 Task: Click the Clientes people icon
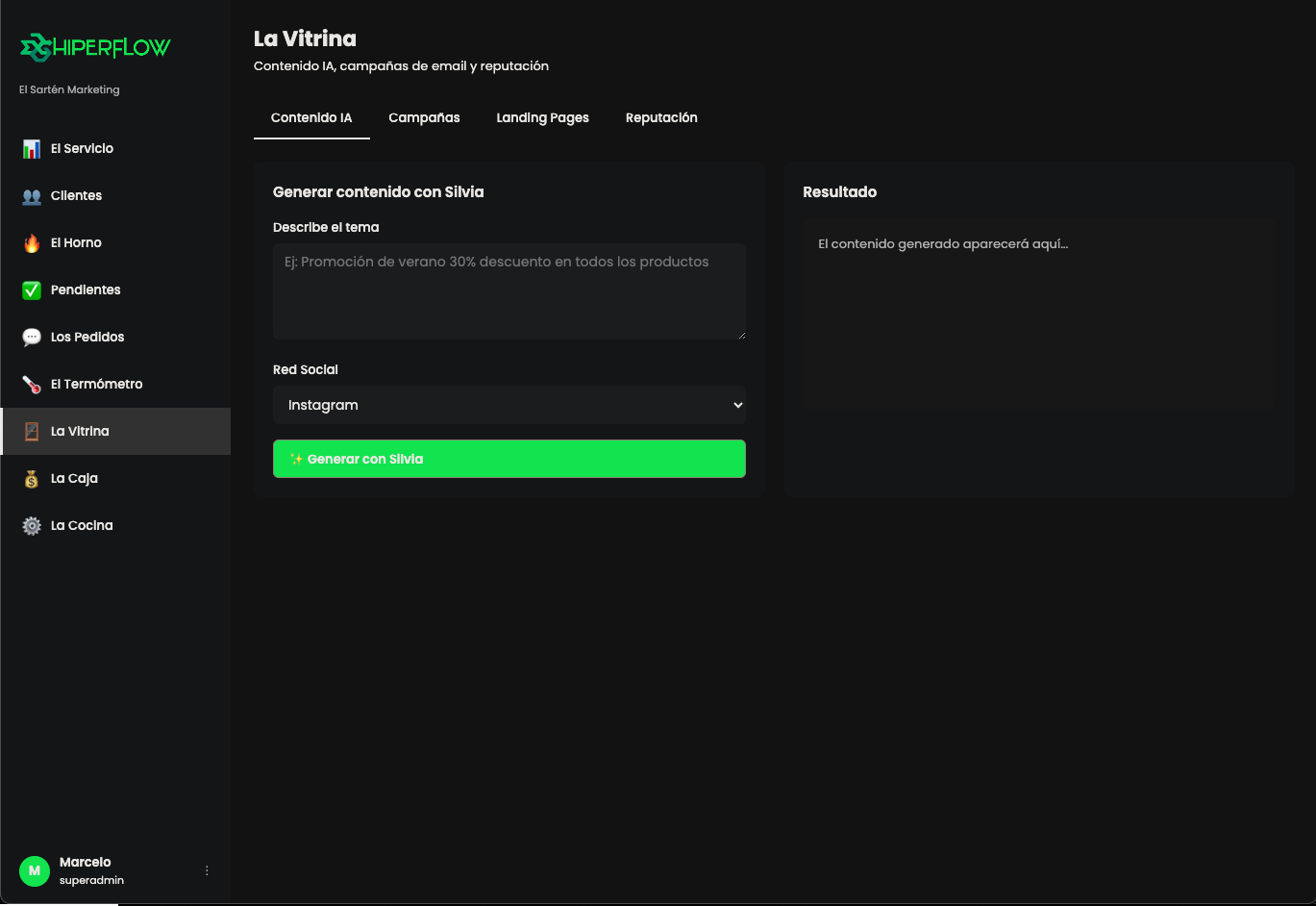[32, 196]
